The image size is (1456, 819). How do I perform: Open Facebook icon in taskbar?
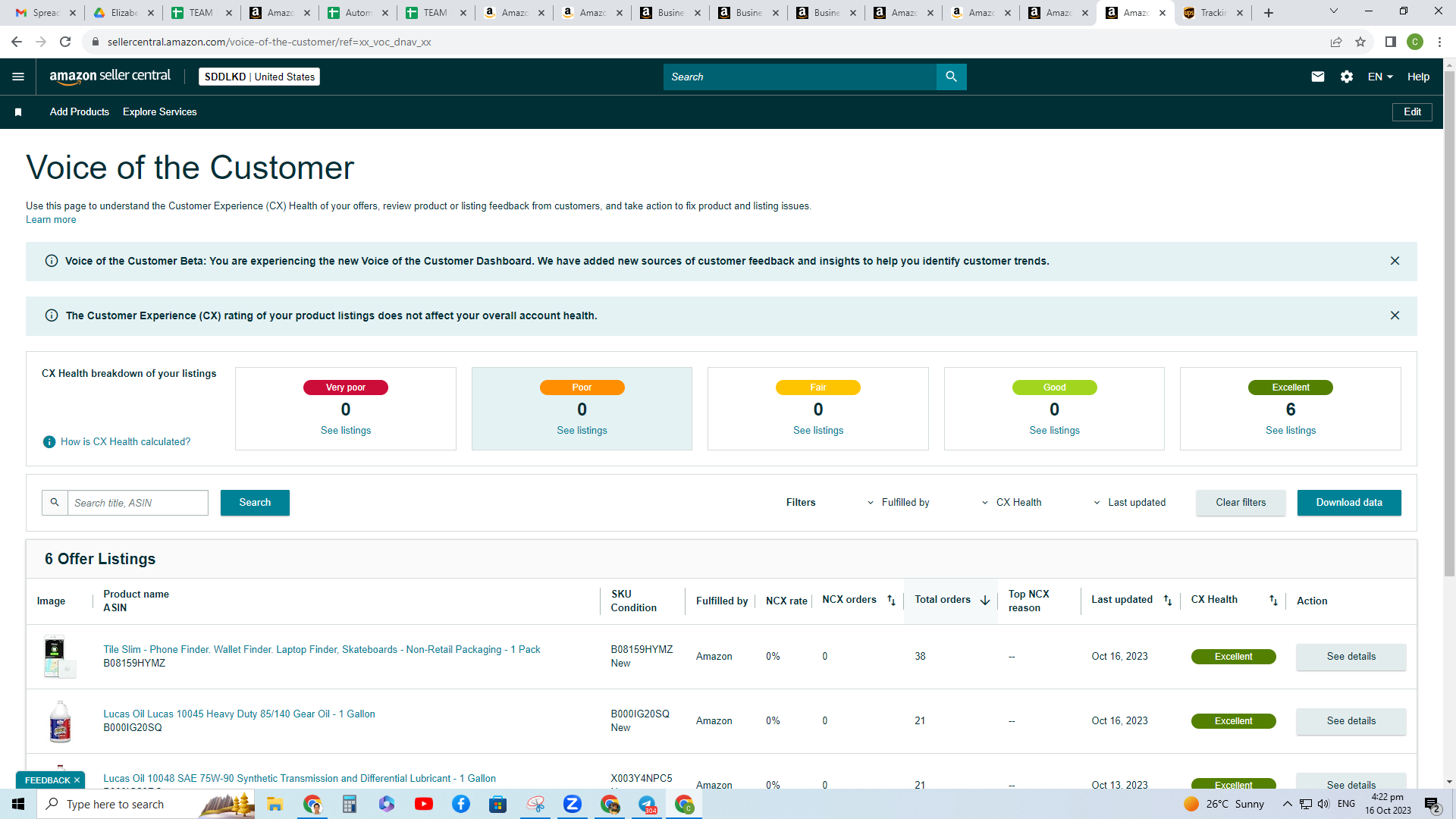[461, 804]
